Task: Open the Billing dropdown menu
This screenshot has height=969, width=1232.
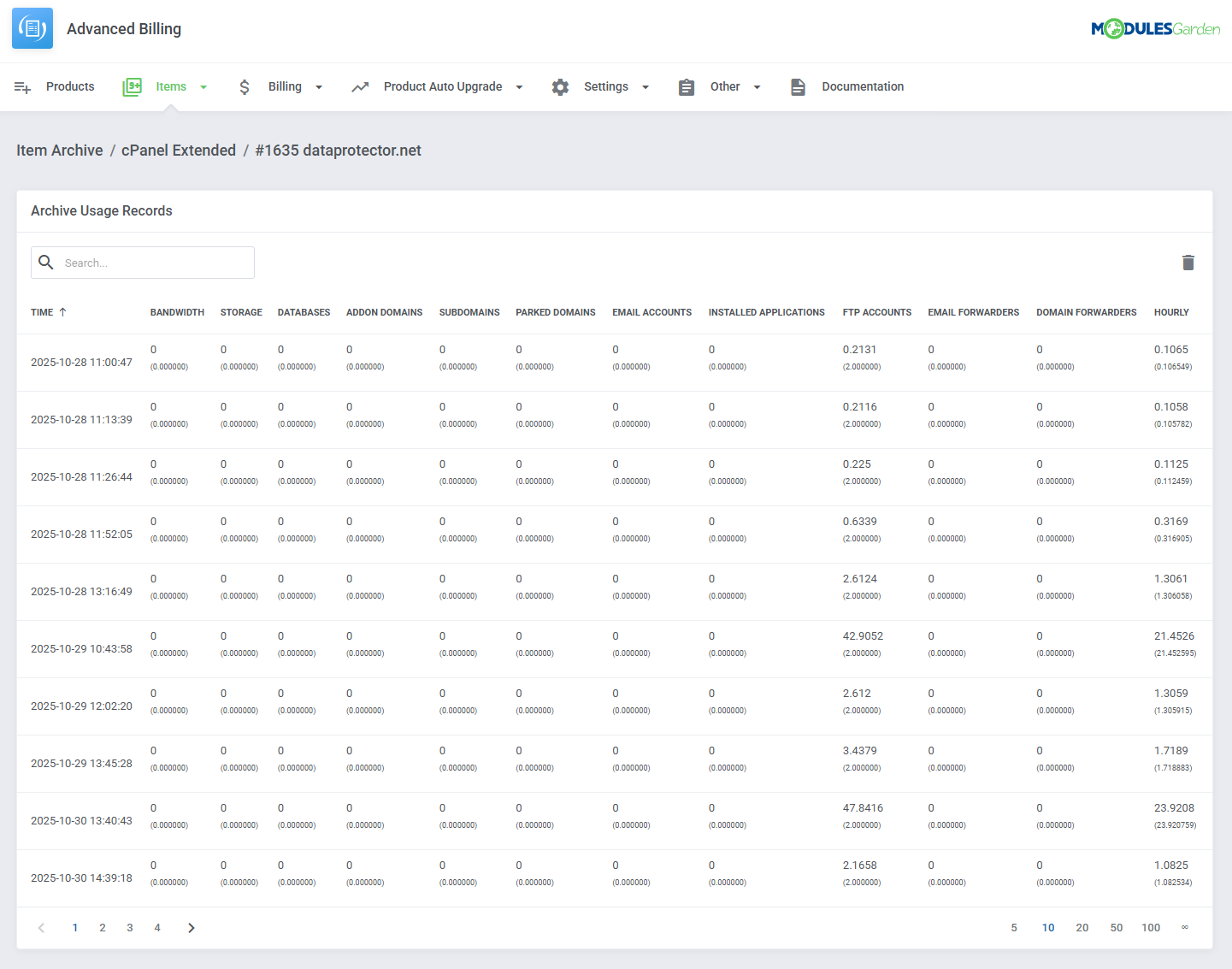Action: tap(318, 86)
